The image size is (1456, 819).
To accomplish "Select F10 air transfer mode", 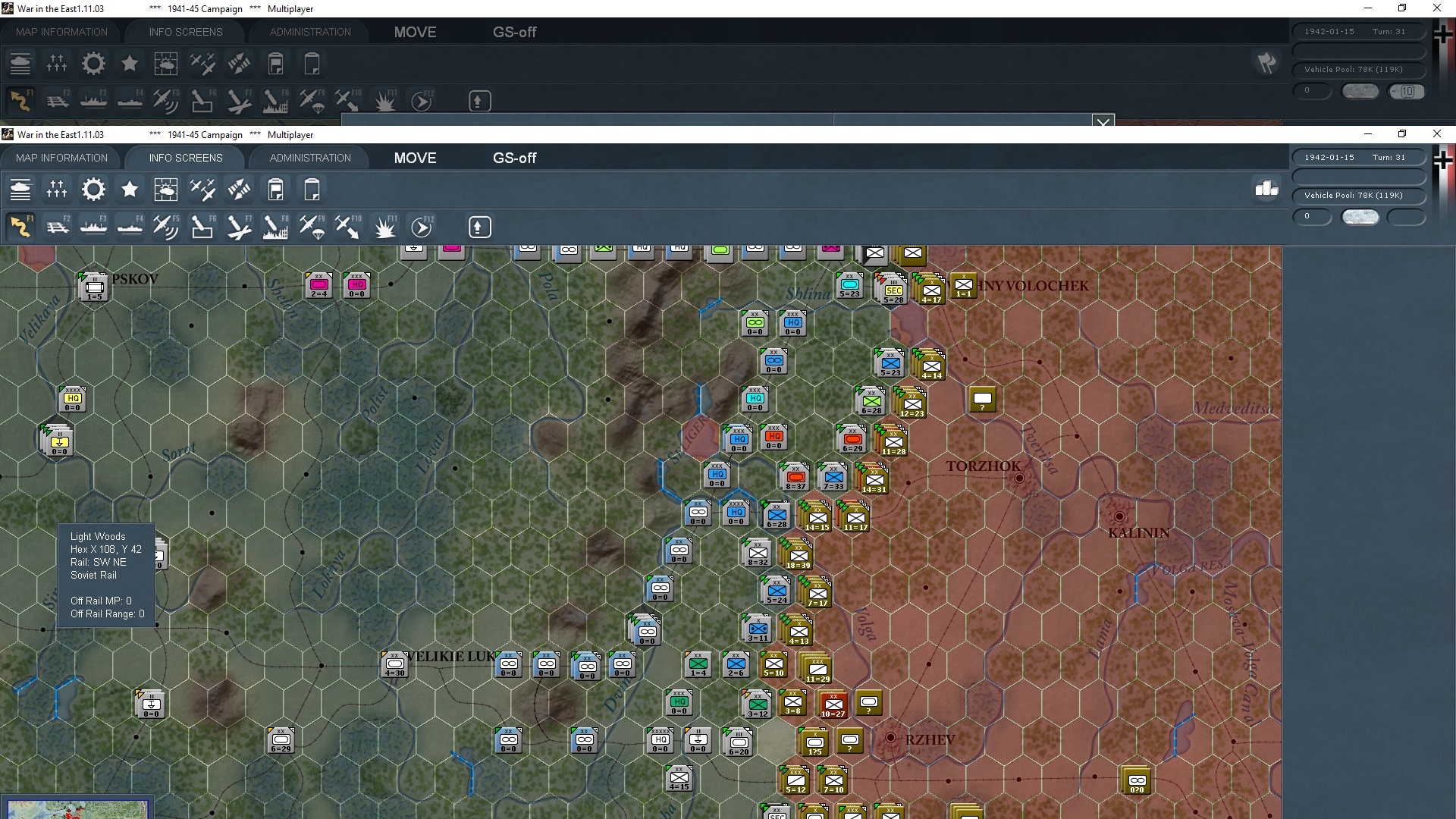I will pos(348,227).
